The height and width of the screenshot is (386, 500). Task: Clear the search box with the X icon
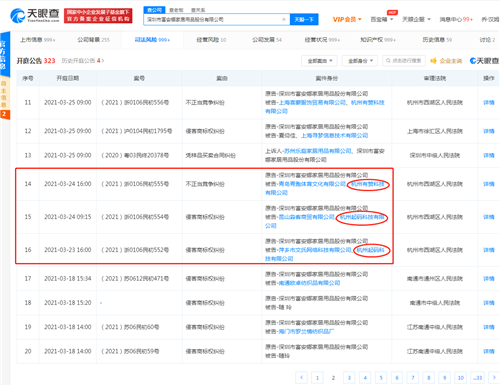284,19
